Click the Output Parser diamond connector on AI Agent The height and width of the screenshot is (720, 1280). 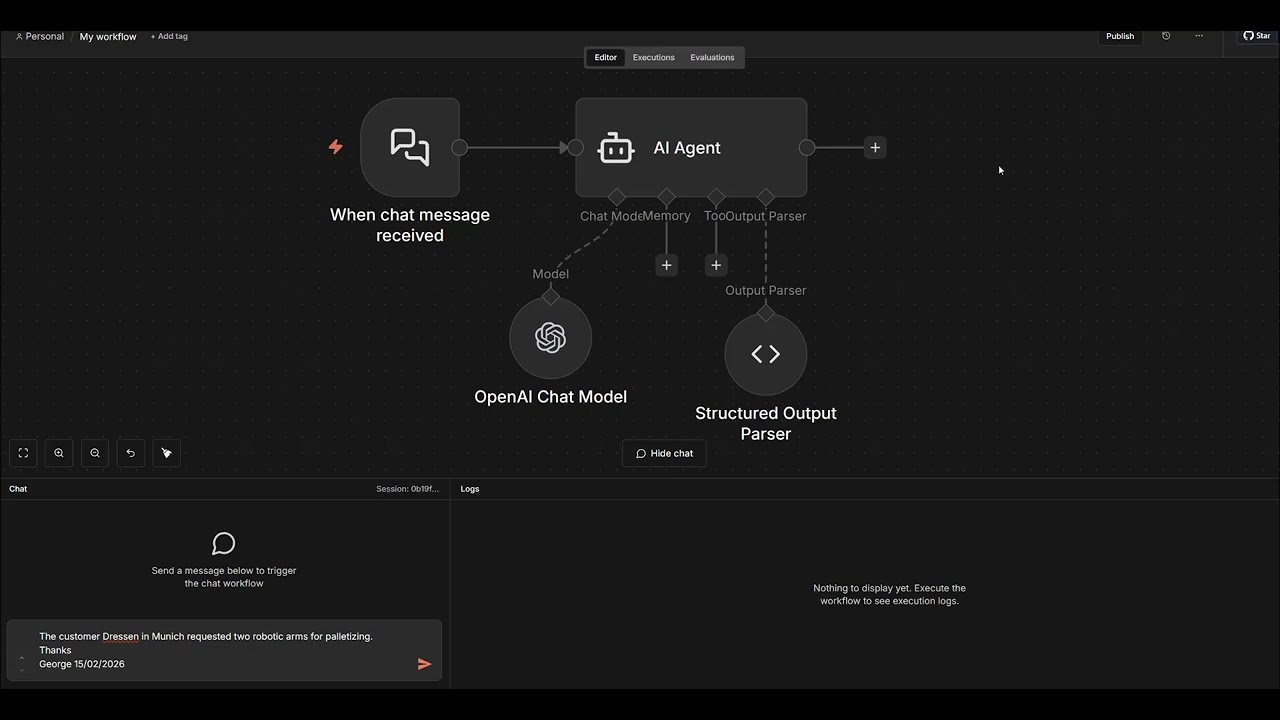click(x=766, y=197)
